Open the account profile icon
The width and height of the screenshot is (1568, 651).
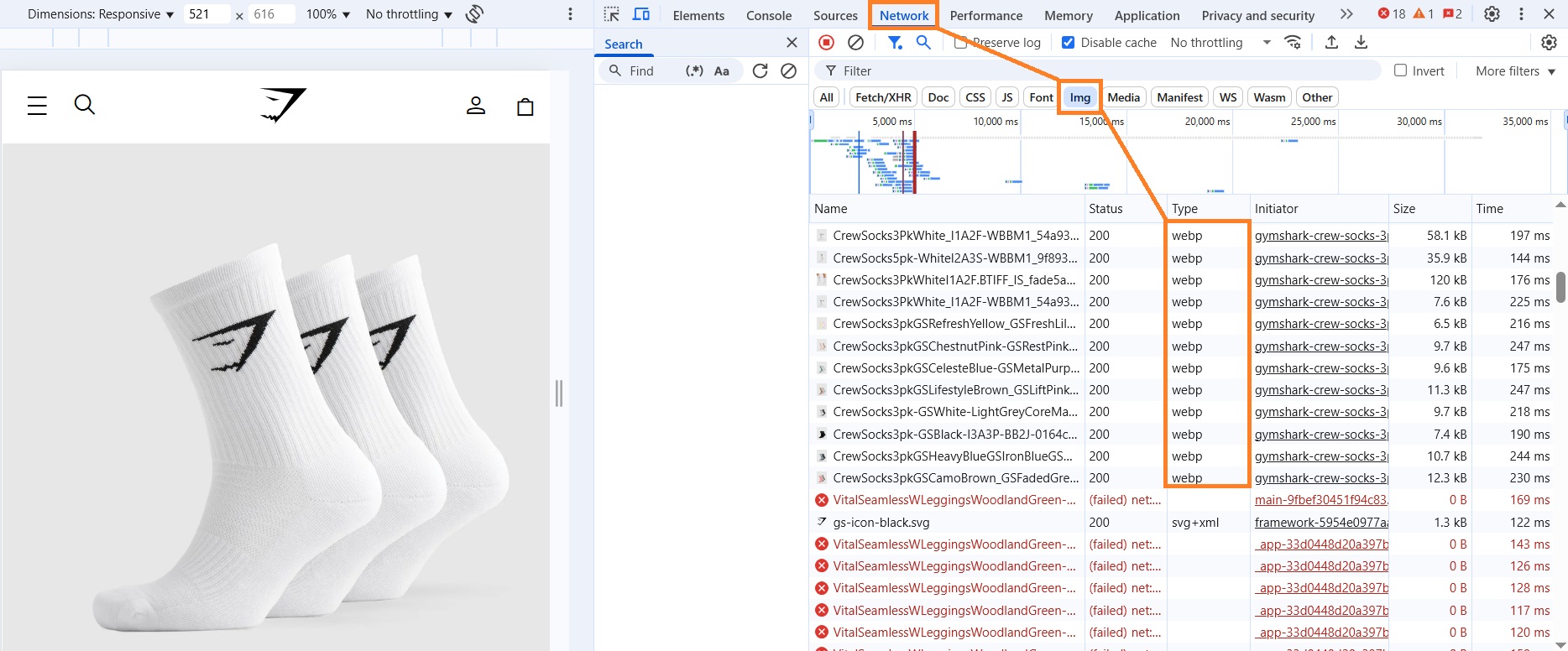tap(476, 106)
